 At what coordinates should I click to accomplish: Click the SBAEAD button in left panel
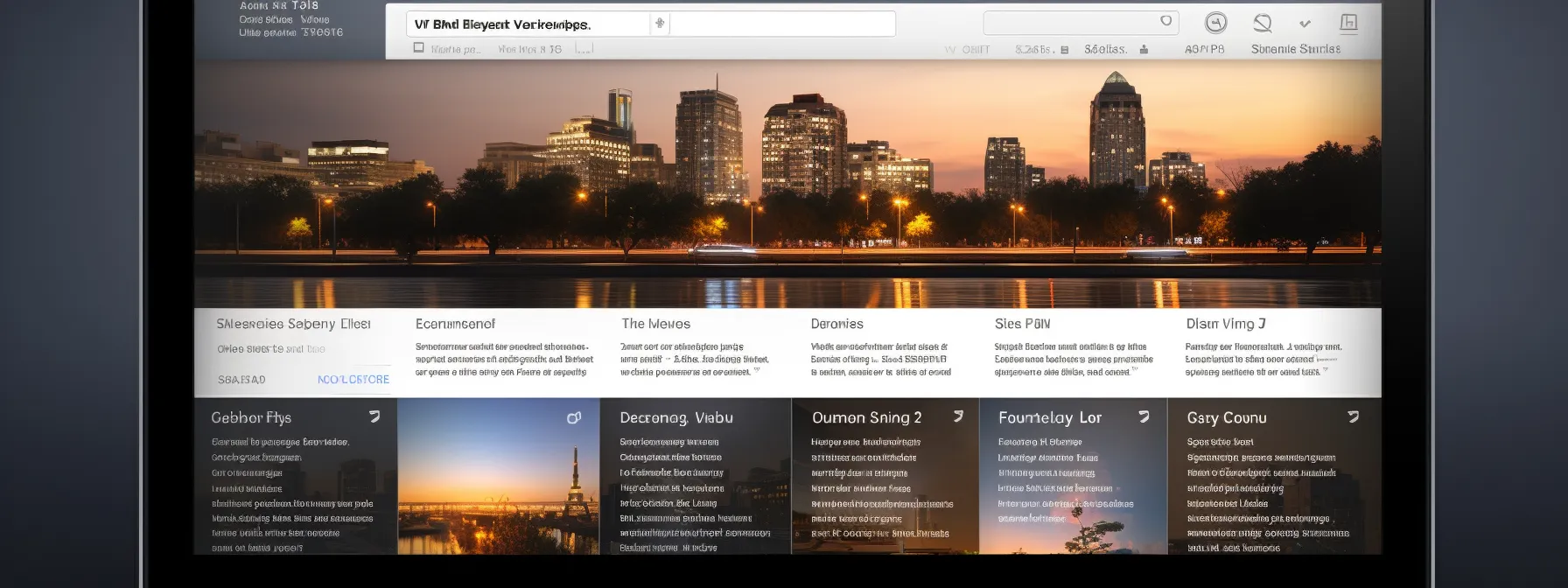tap(241, 380)
